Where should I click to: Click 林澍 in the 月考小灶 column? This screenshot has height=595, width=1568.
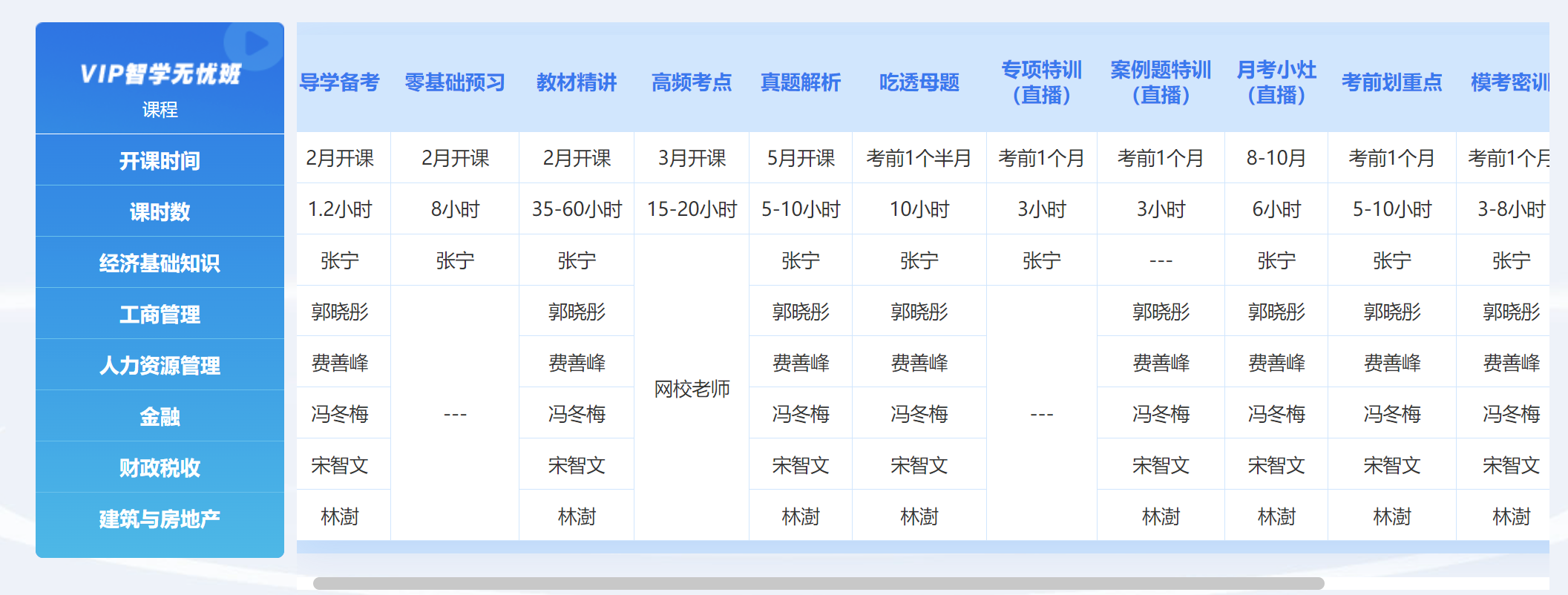click(1276, 516)
